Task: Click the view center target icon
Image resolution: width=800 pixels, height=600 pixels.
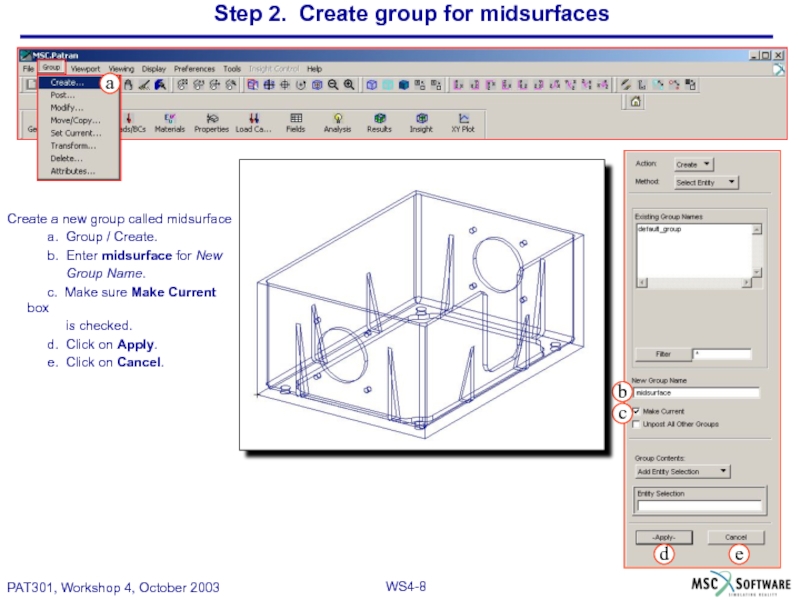Action: coord(285,85)
